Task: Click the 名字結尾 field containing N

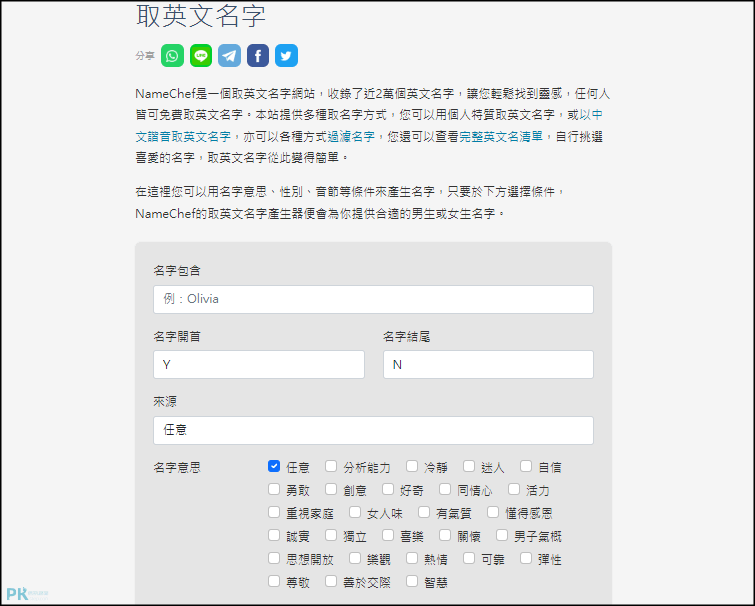Action: (x=488, y=364)
